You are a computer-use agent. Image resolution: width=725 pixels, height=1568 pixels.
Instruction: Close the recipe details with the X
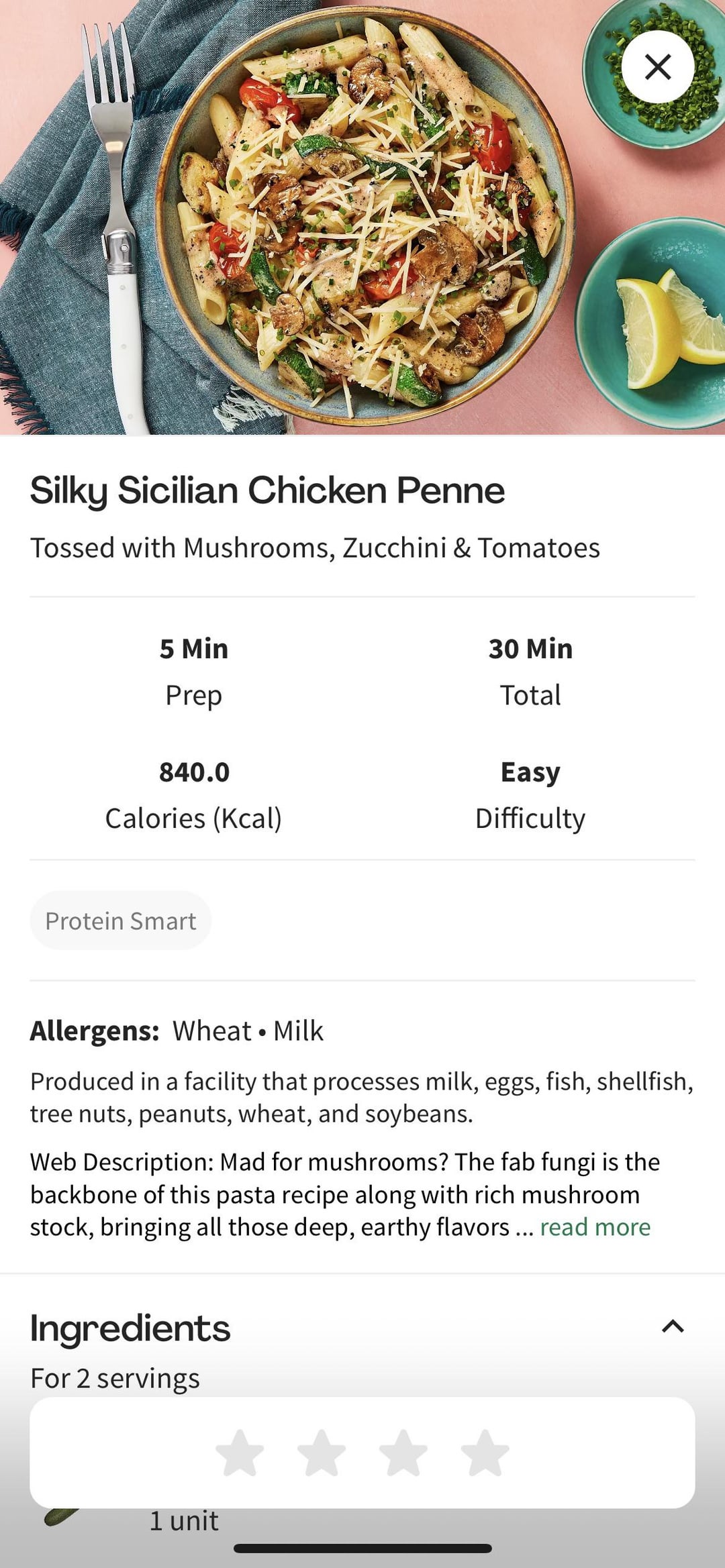[657, 66]
